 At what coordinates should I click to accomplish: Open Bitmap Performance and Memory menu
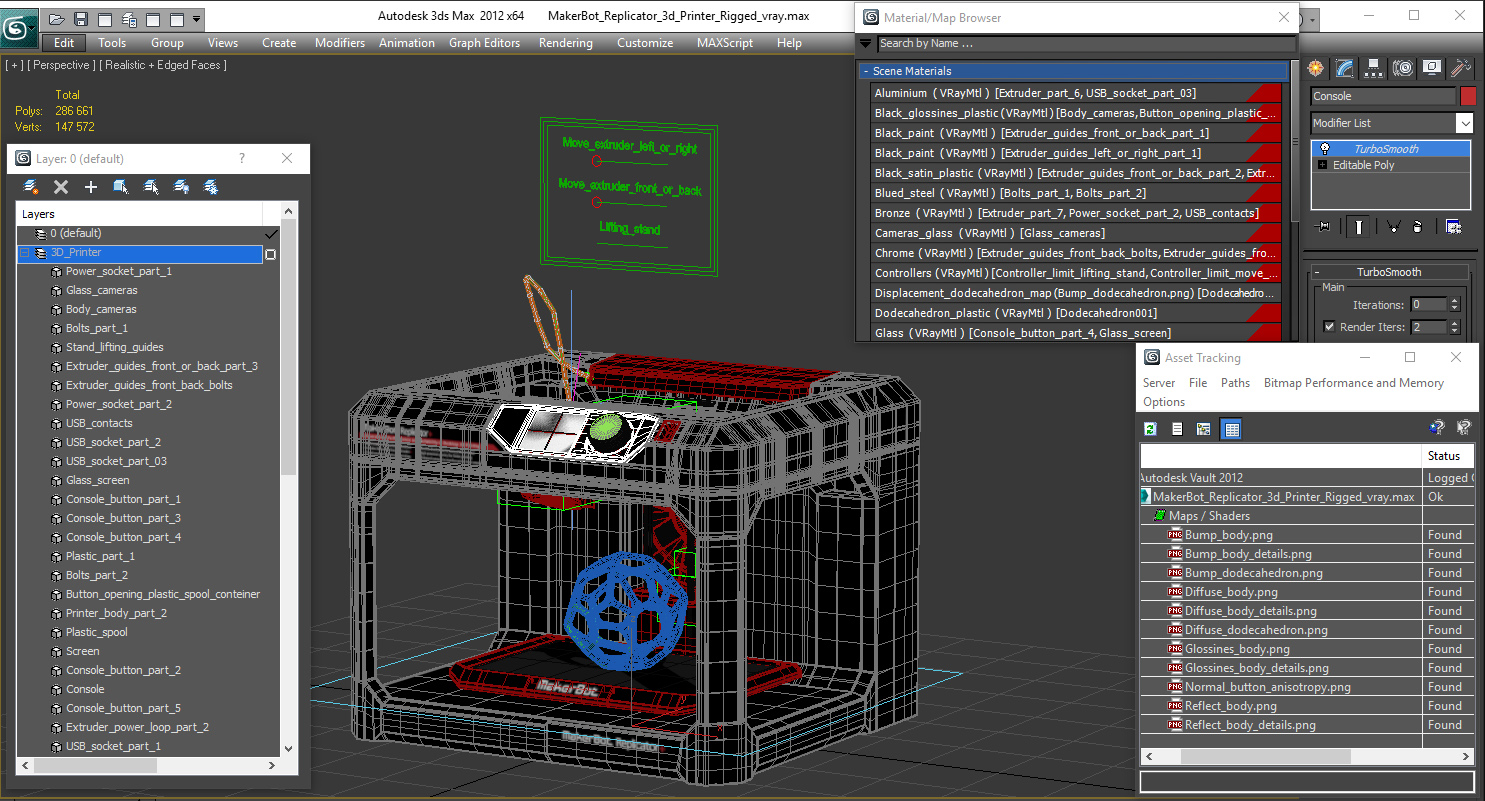pyautogui.click(x=1353, y=383)
